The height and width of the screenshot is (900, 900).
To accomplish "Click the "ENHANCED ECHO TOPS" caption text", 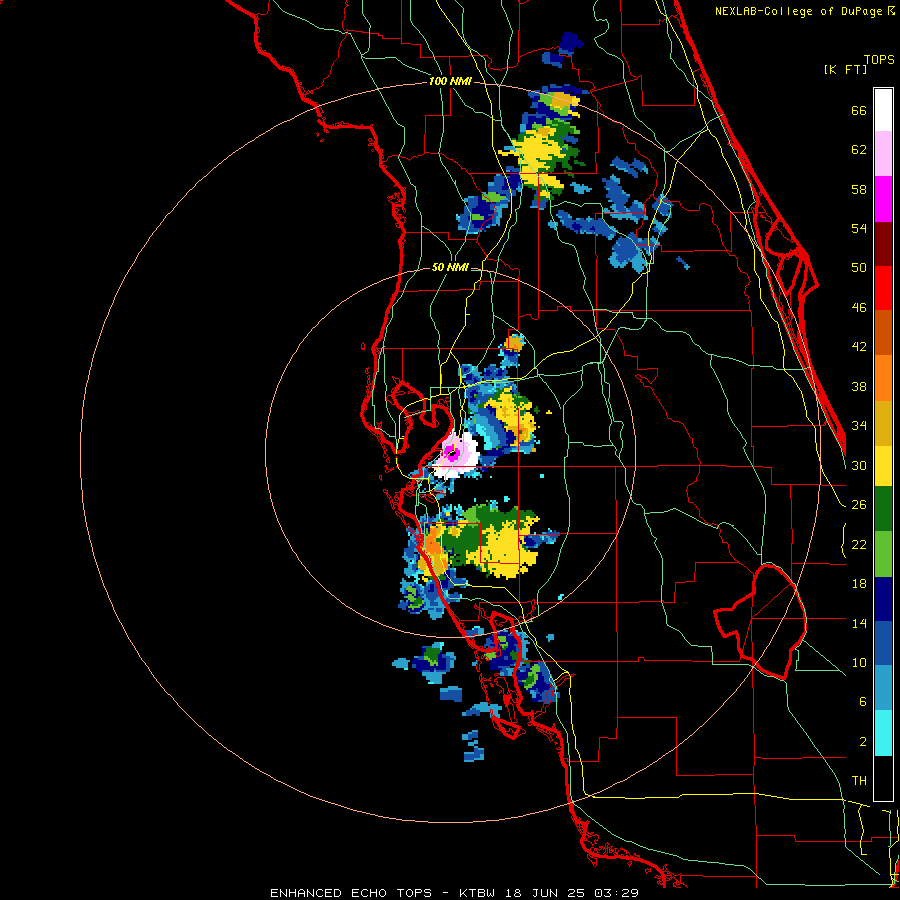I will point(351,893).
